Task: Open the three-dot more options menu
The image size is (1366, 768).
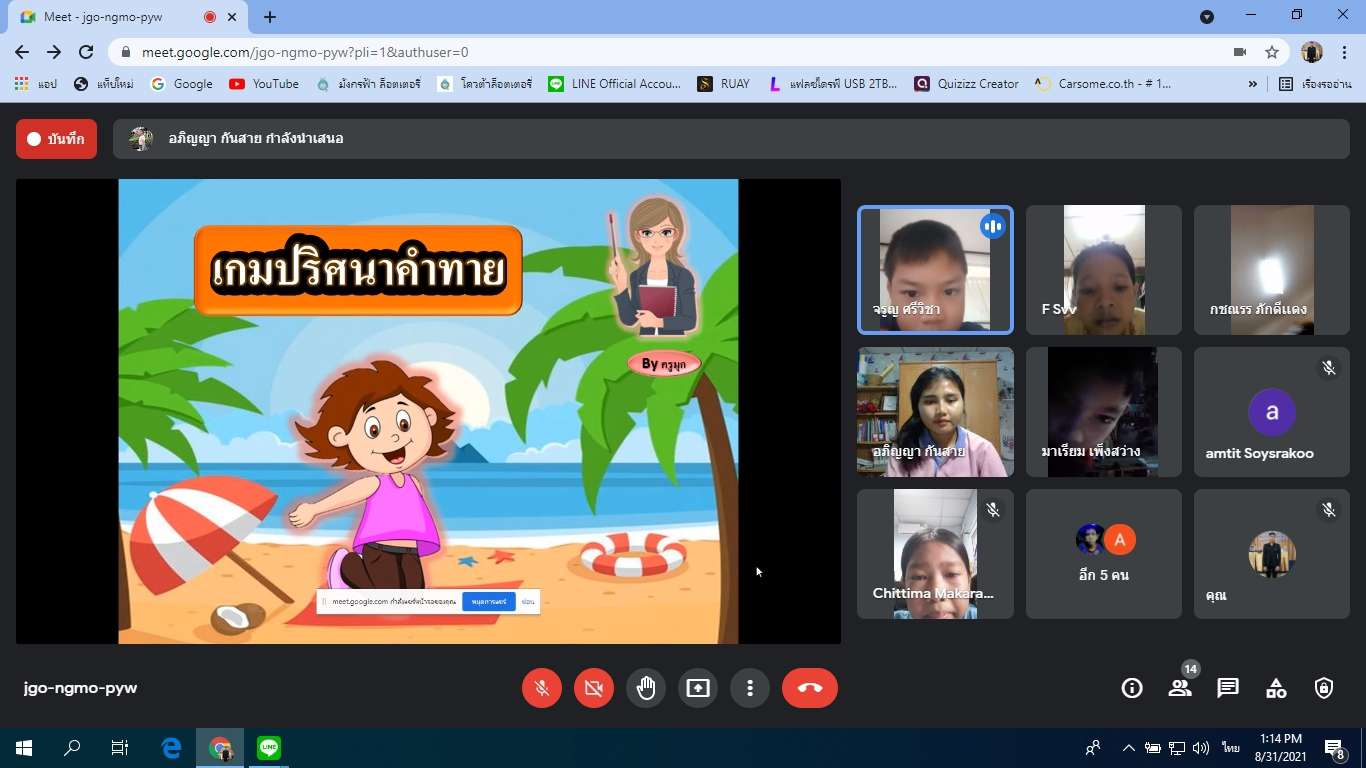Action: (x=750, y=688)
